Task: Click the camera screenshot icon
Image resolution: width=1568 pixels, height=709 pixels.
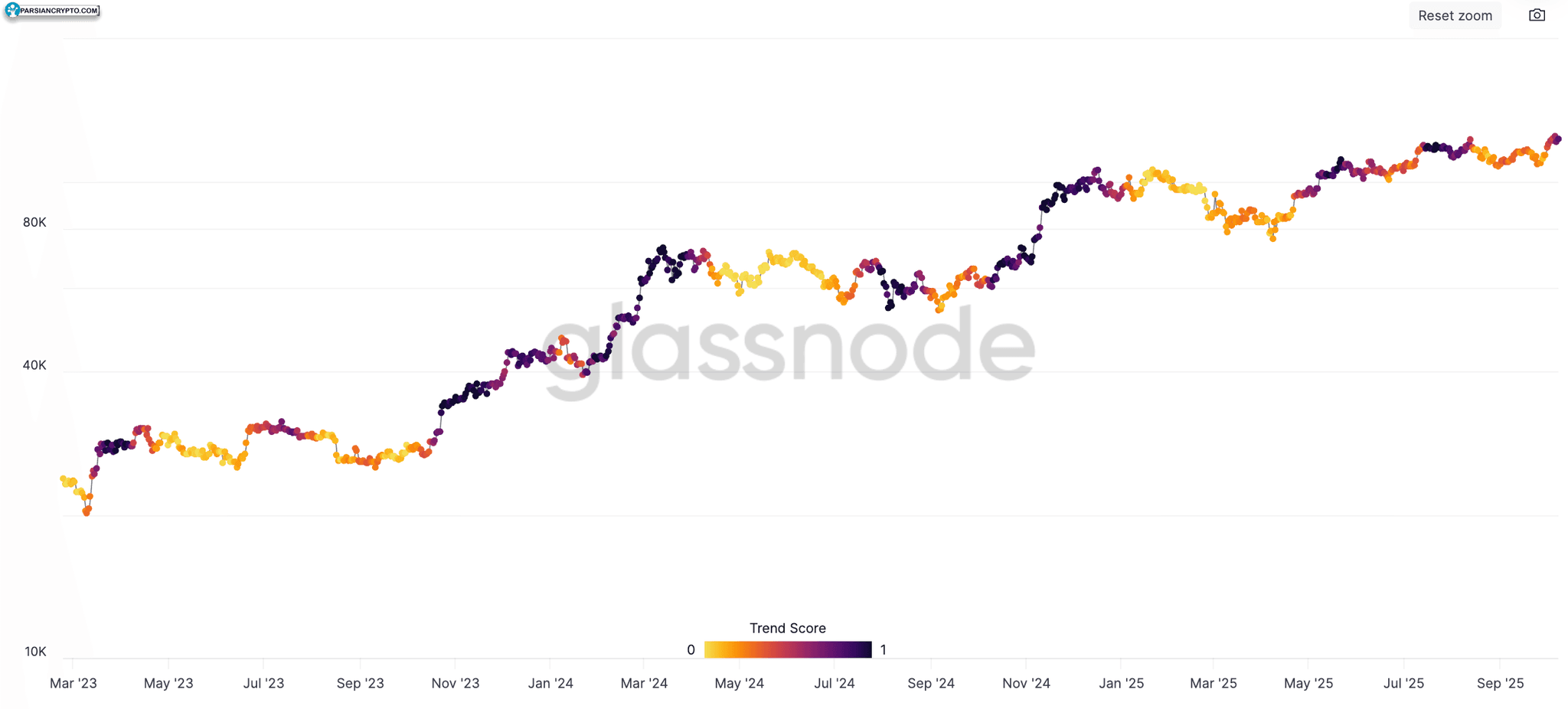Action: point(1537,15)
